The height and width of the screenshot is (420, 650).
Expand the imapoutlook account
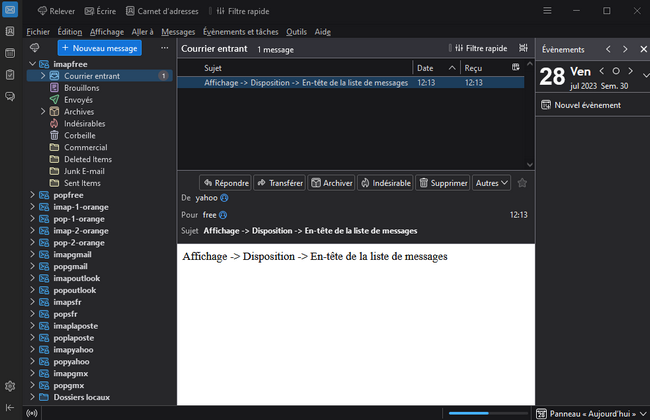click(x=32, y=278)
